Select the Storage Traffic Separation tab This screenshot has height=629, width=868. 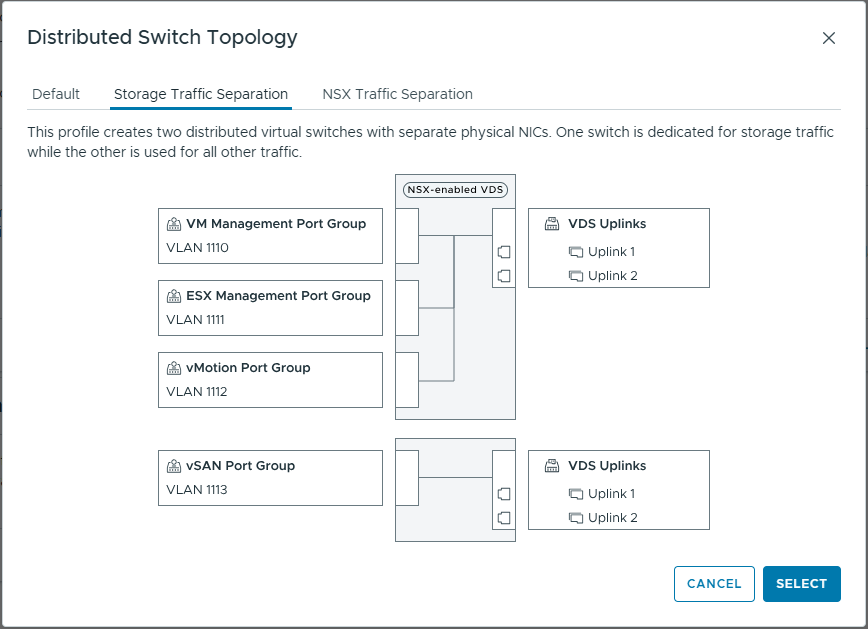(x=201, y=94)
